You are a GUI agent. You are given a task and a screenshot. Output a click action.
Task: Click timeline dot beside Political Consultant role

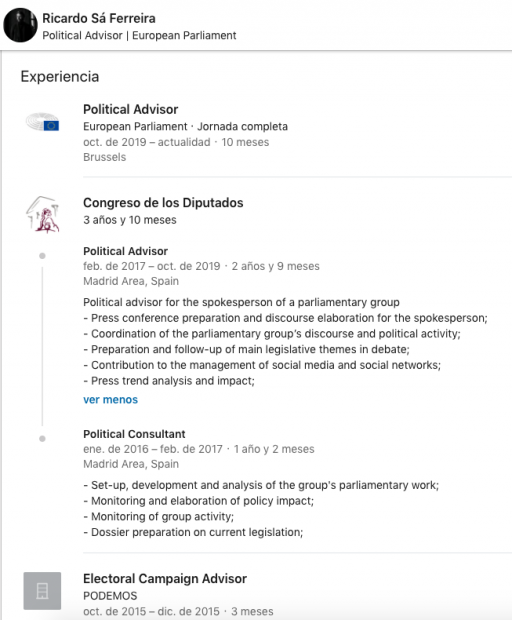[42, 439]
